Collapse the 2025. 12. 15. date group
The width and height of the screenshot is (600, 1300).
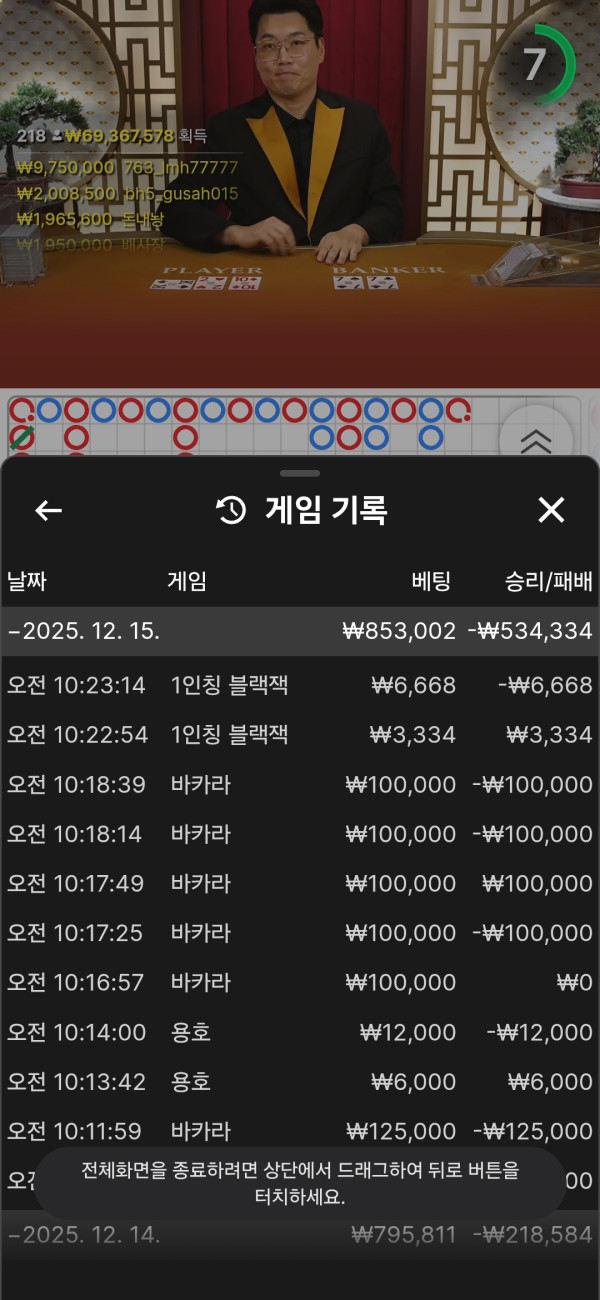[300, 631]
